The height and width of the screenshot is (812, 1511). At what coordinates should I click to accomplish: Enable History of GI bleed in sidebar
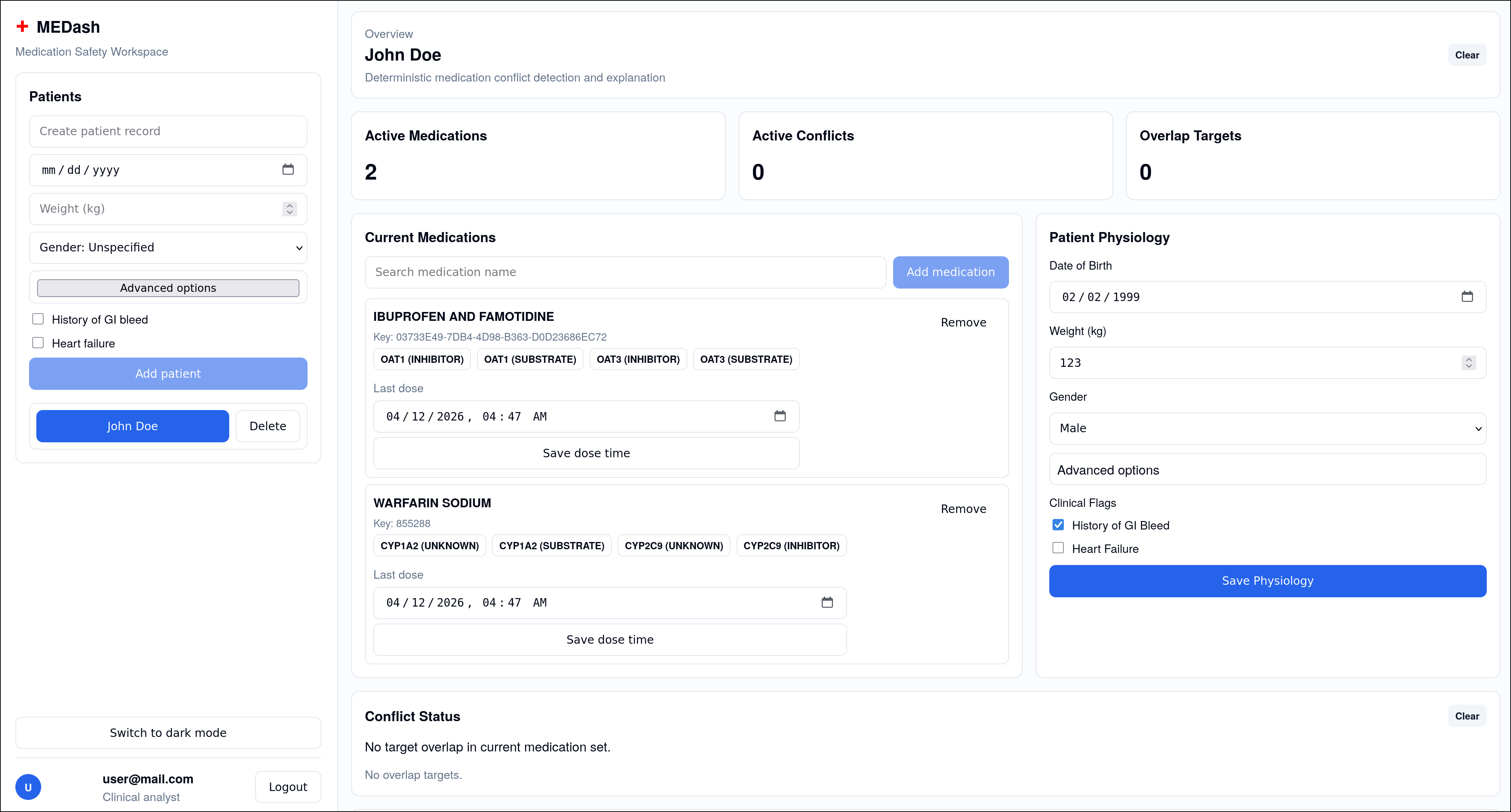click(38, 319)
